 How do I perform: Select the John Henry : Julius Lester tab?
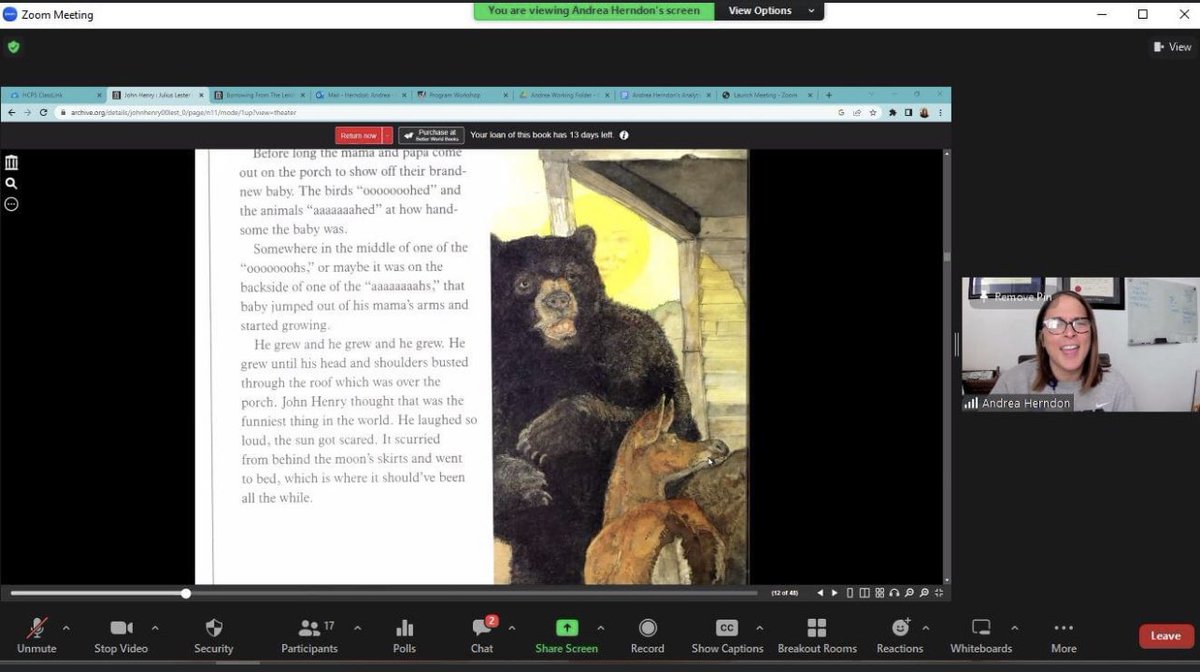click(156, 95)
